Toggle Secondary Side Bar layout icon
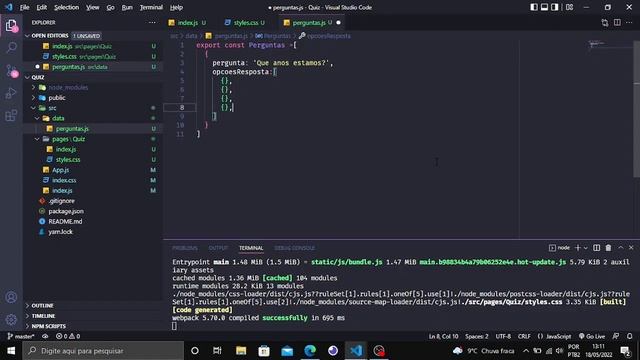This screenshot has height=360, width=640. (555, 7)
